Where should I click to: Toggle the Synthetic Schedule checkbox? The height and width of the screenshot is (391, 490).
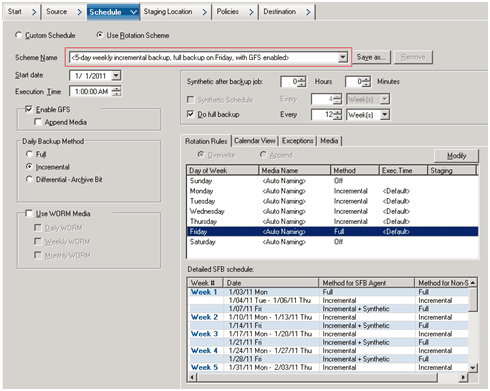[x=191, y=100]
